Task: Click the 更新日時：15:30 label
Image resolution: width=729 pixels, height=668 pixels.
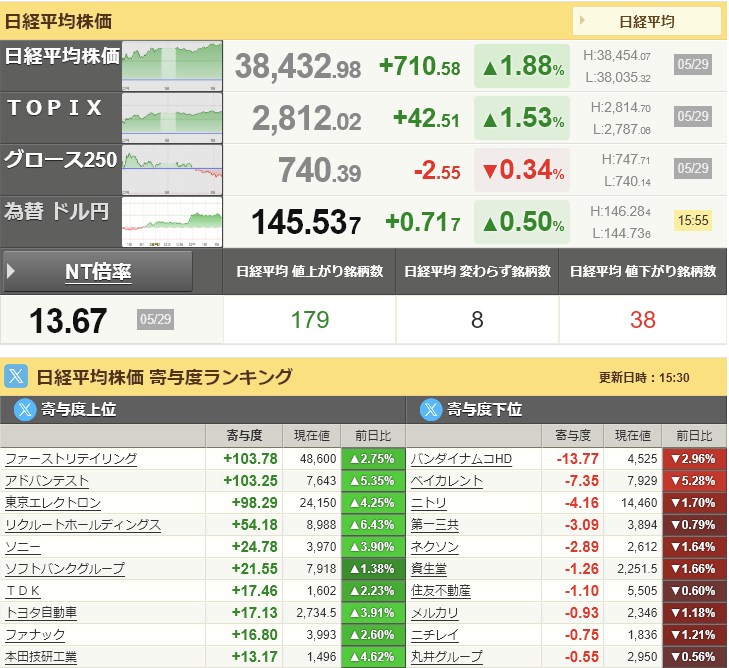Action: [x=644, y=377]
